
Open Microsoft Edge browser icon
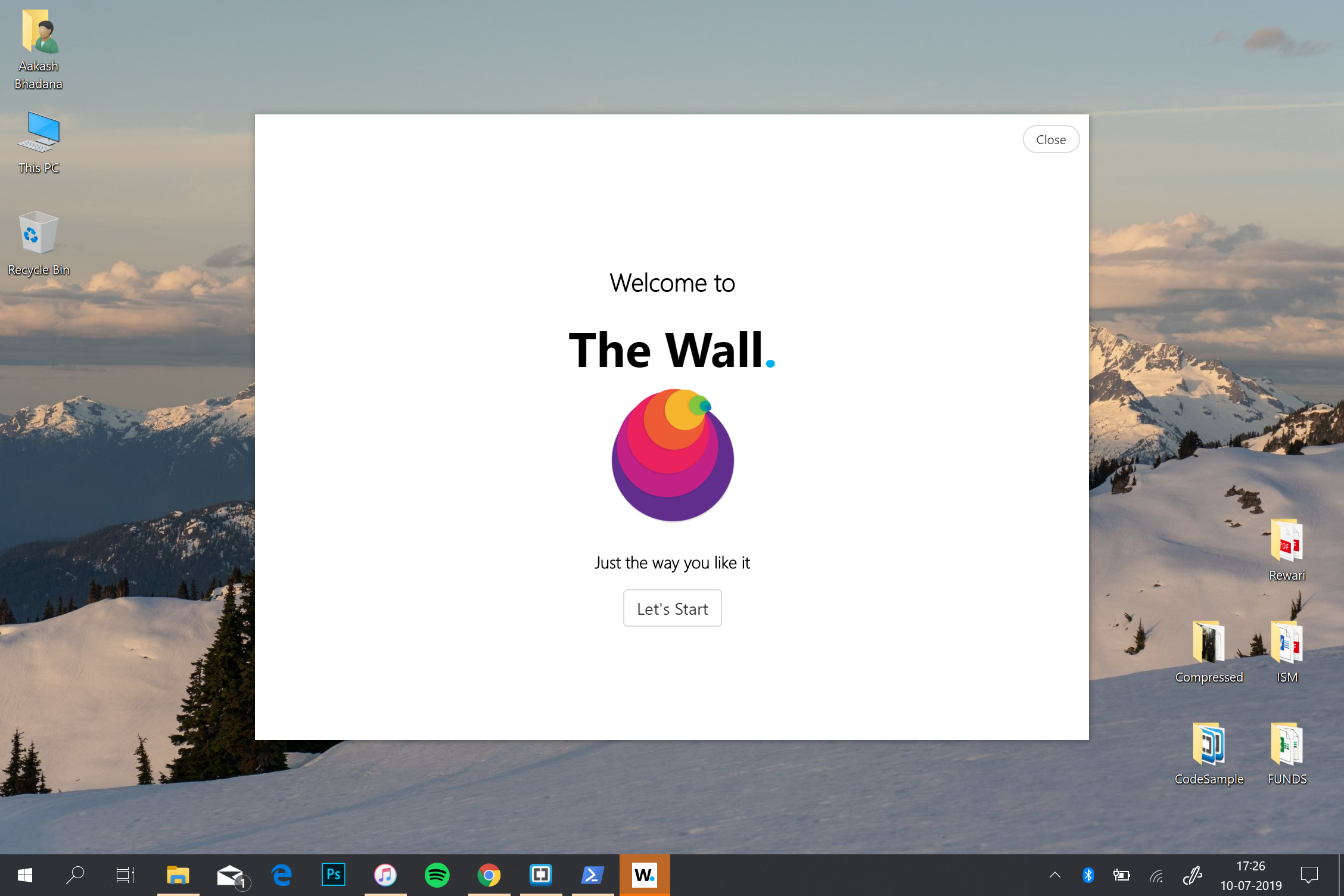click(281, 875)
